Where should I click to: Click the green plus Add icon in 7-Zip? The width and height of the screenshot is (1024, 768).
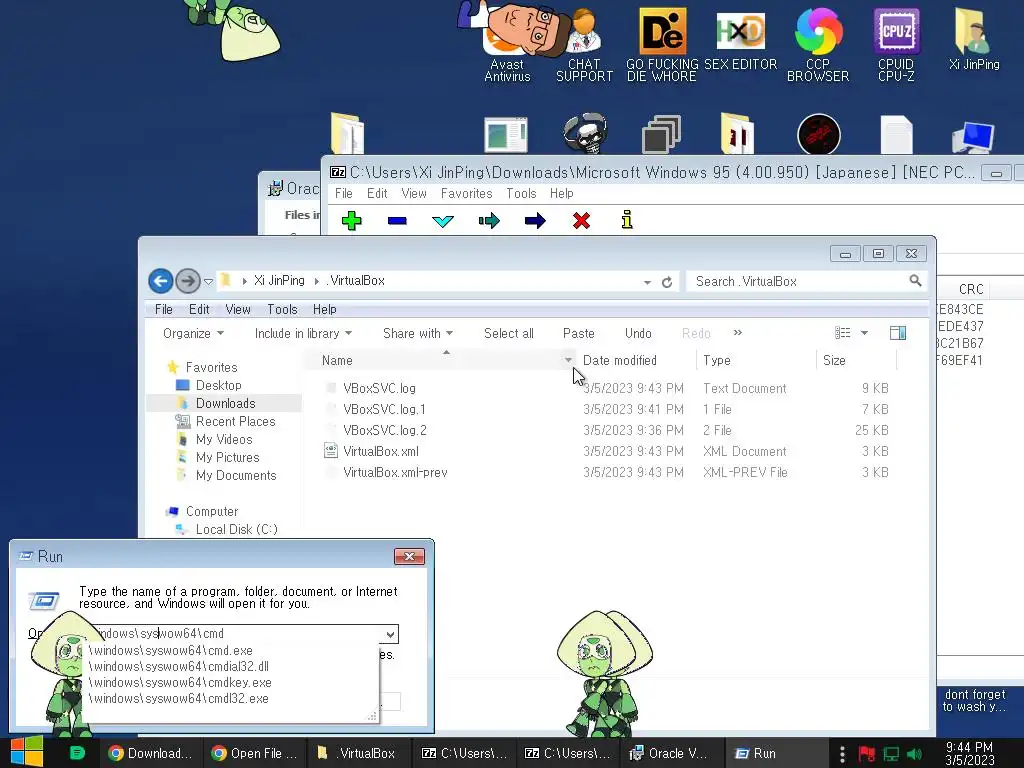[x=351, y=221]
